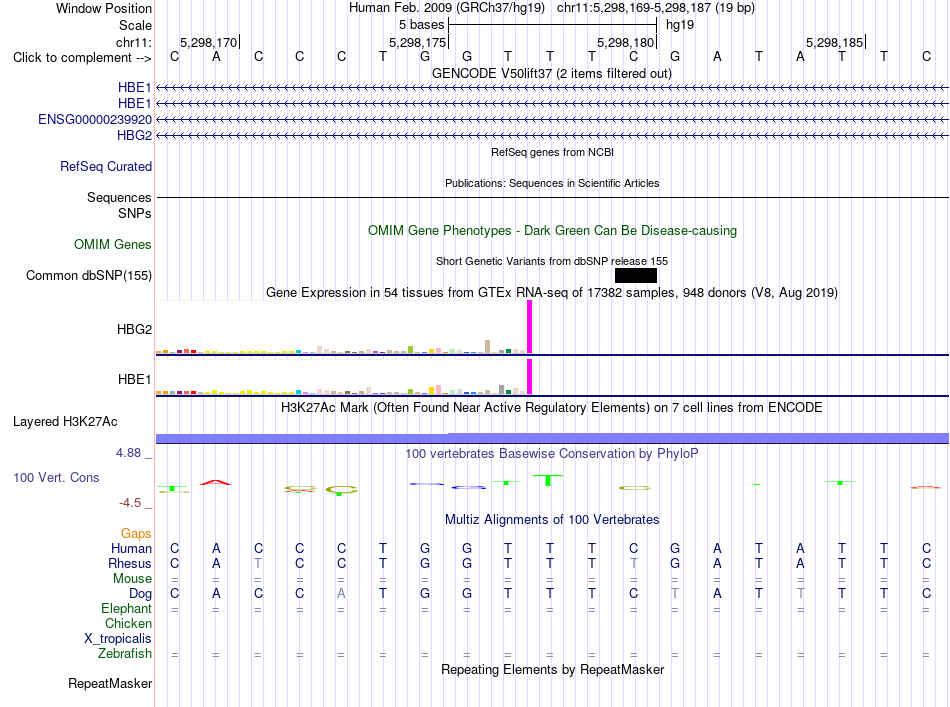Click the Sequences track label
The width and height of the screenshot is (950, 707).
point(119,197)
